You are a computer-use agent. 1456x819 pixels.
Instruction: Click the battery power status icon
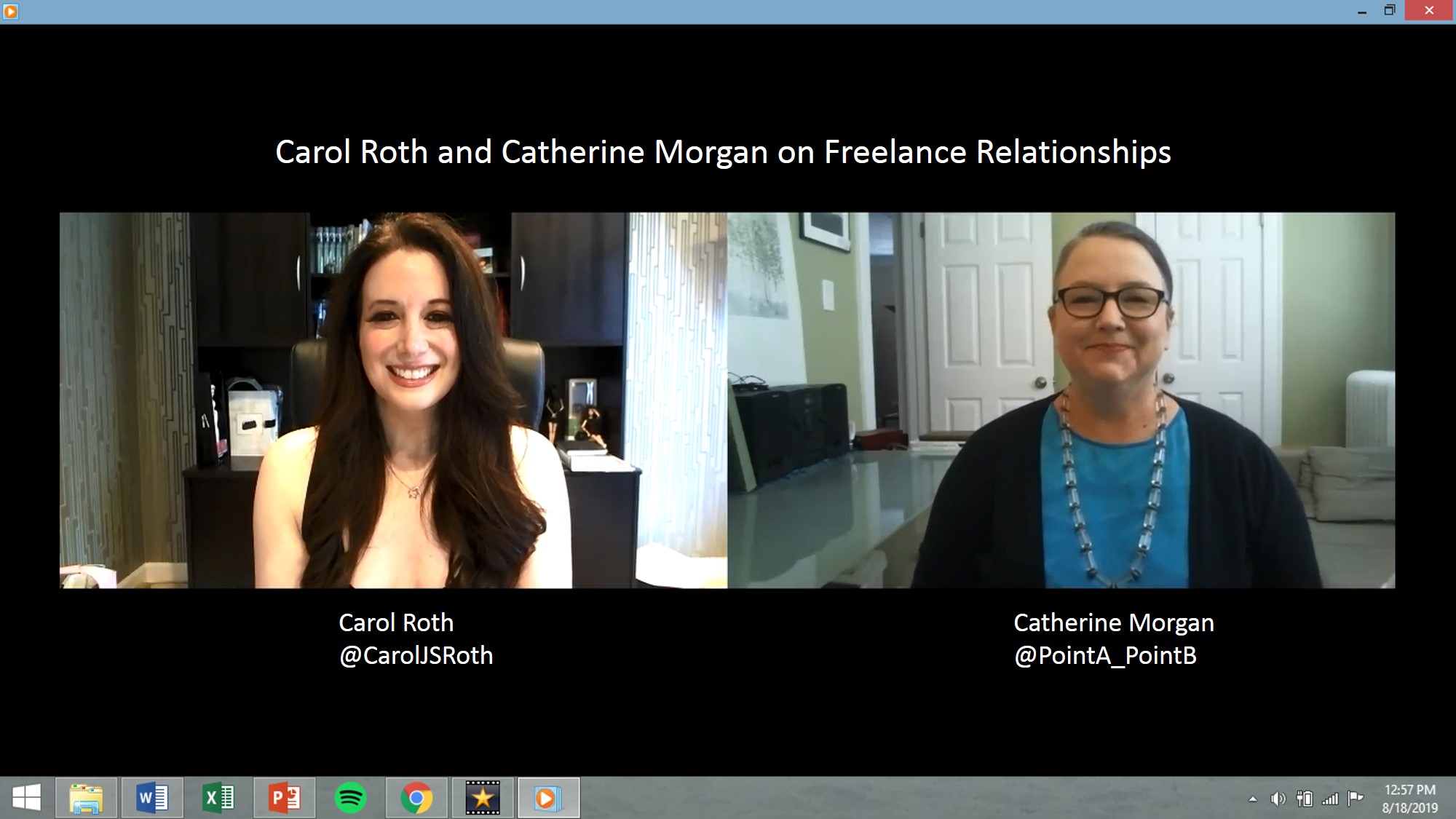(x=1305, y=799)
